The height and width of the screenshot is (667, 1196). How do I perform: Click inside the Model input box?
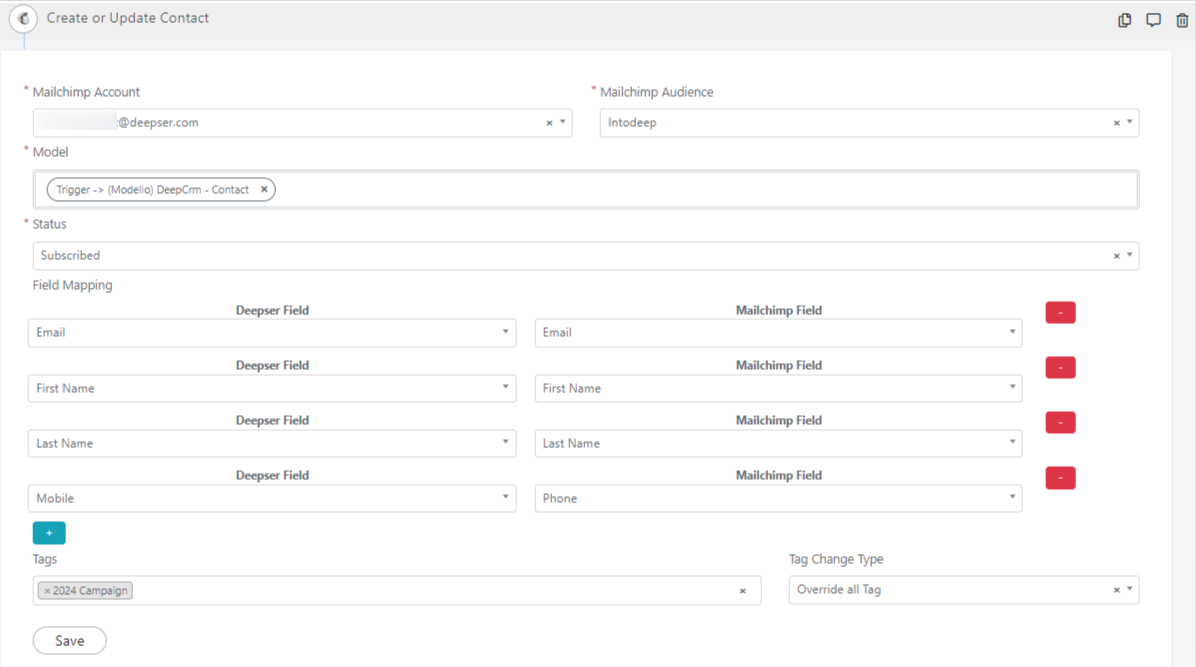point(585,189)
